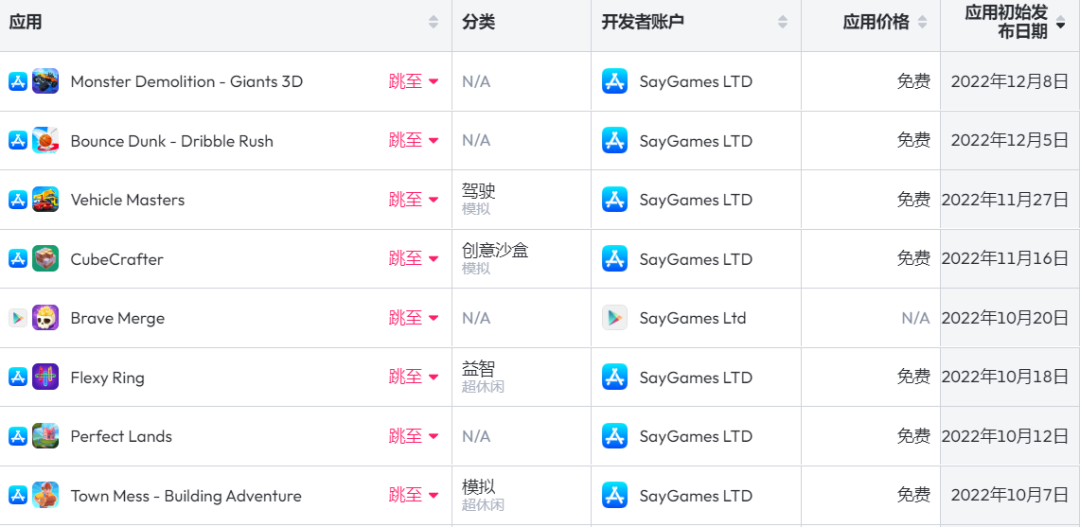Click the Monster Demolition game icon
The width and height of the screenshot is (1080, 527).
pyautogui.click(x=45, y=81)
